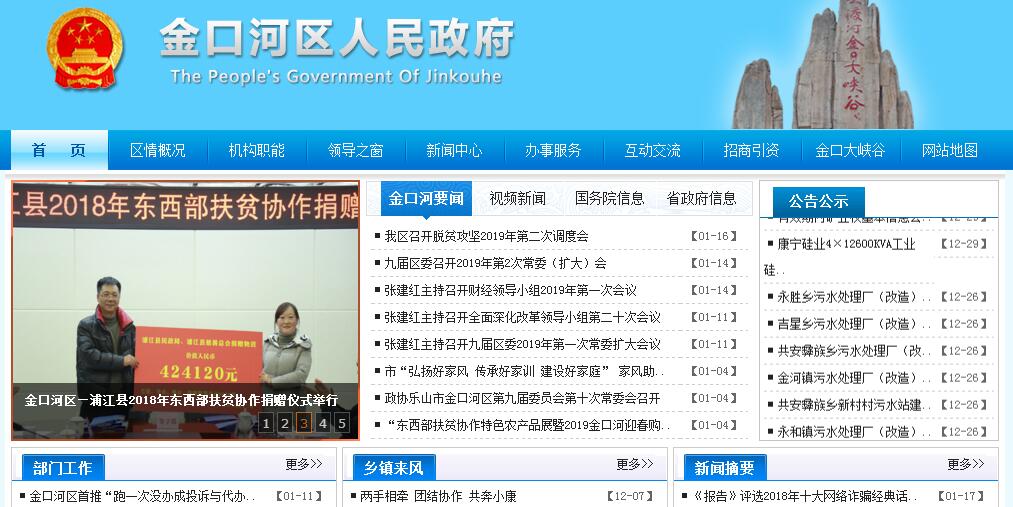Go to 机构职能 in navigation bar
Viewport: 1013px width, 507px height.
point(256,150)
